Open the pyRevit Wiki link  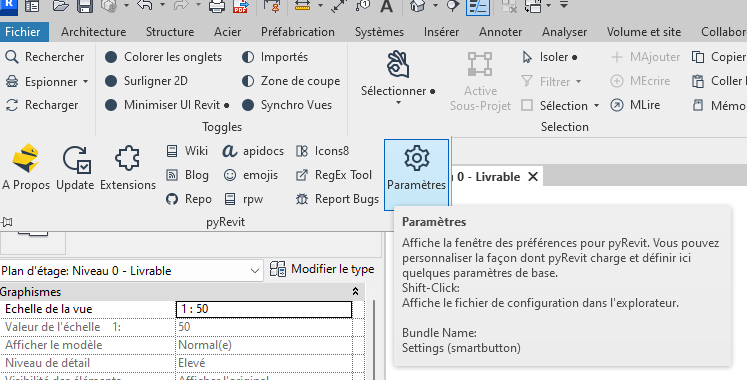pos(187,151)
